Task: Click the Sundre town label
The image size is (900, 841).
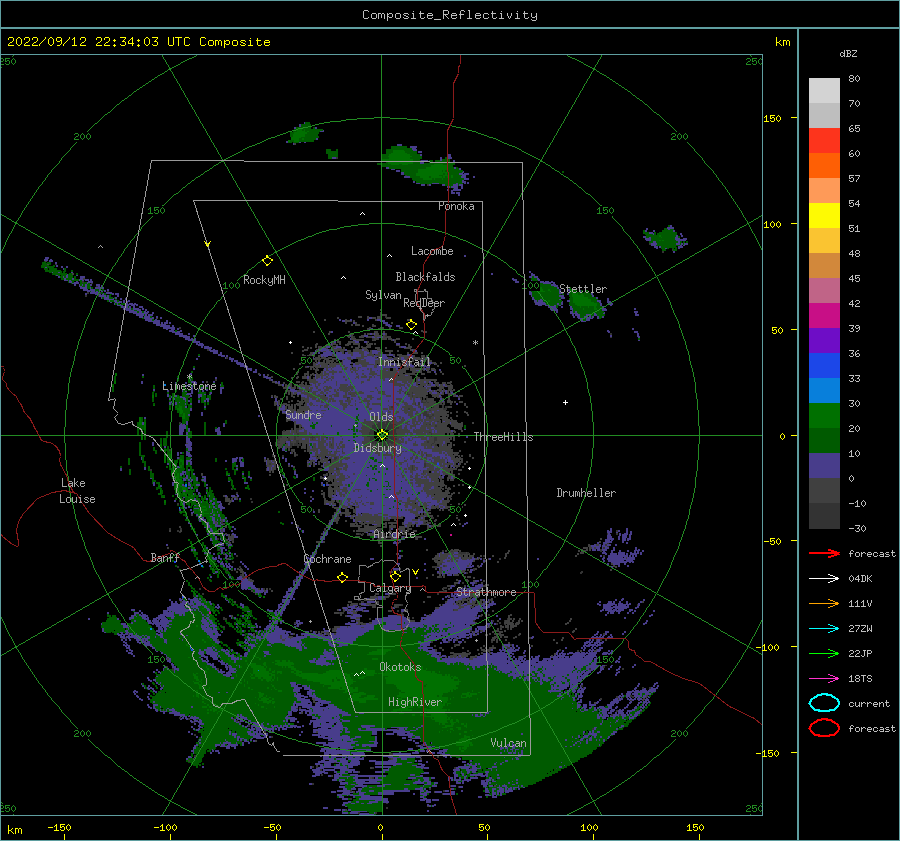Action: (304, 414)
